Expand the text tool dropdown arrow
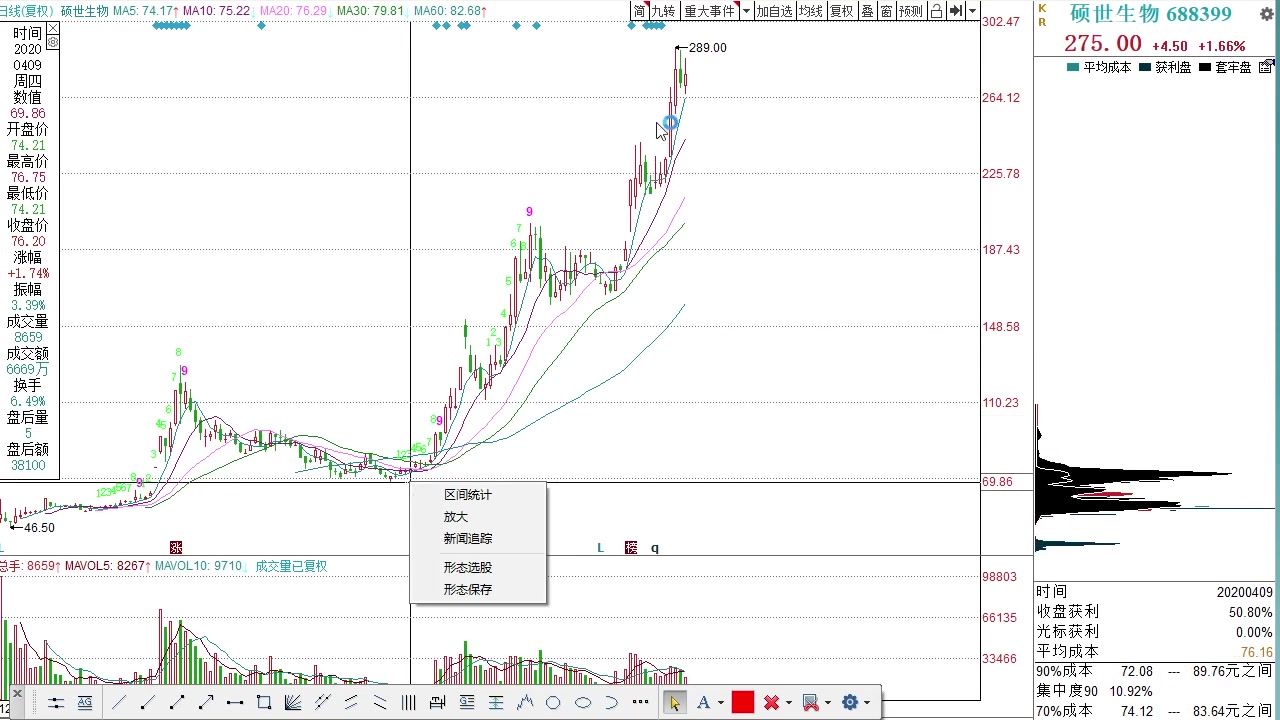Viewport: 1280px width, 720px height. 720,703
